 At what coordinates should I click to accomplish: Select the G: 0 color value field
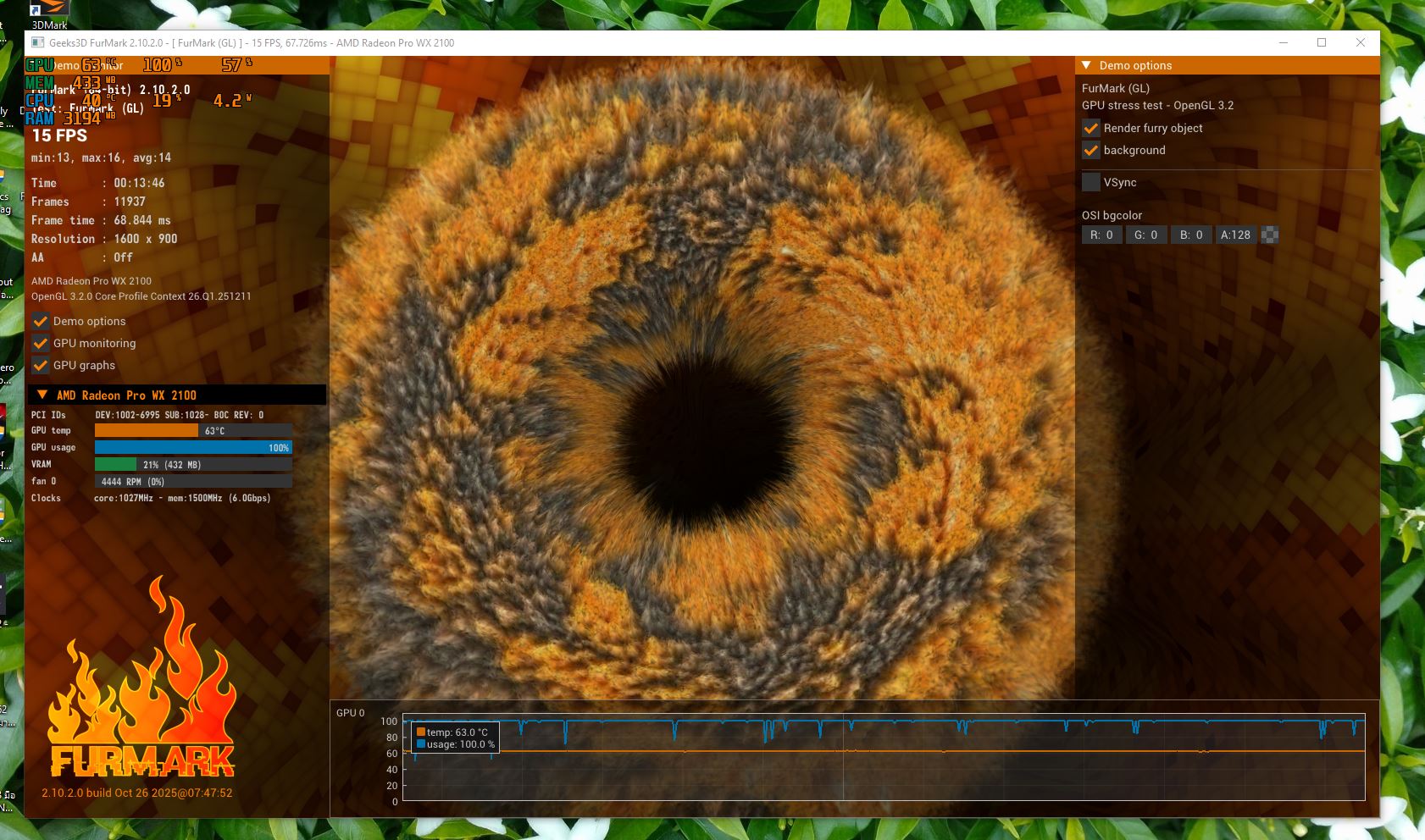1145,235
